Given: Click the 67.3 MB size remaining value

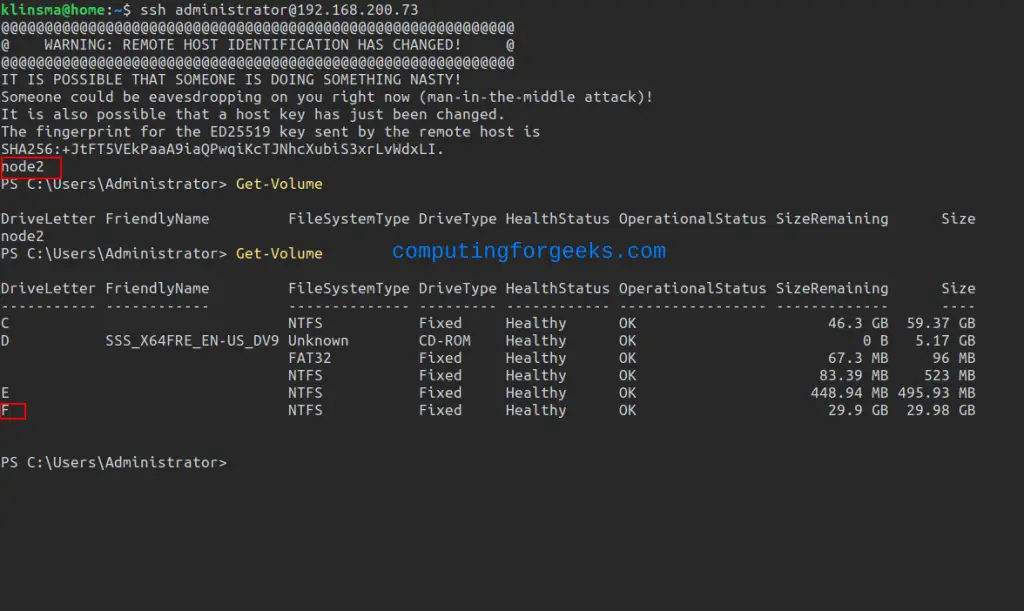Looking at the screenshot, I should coord(858,358).
